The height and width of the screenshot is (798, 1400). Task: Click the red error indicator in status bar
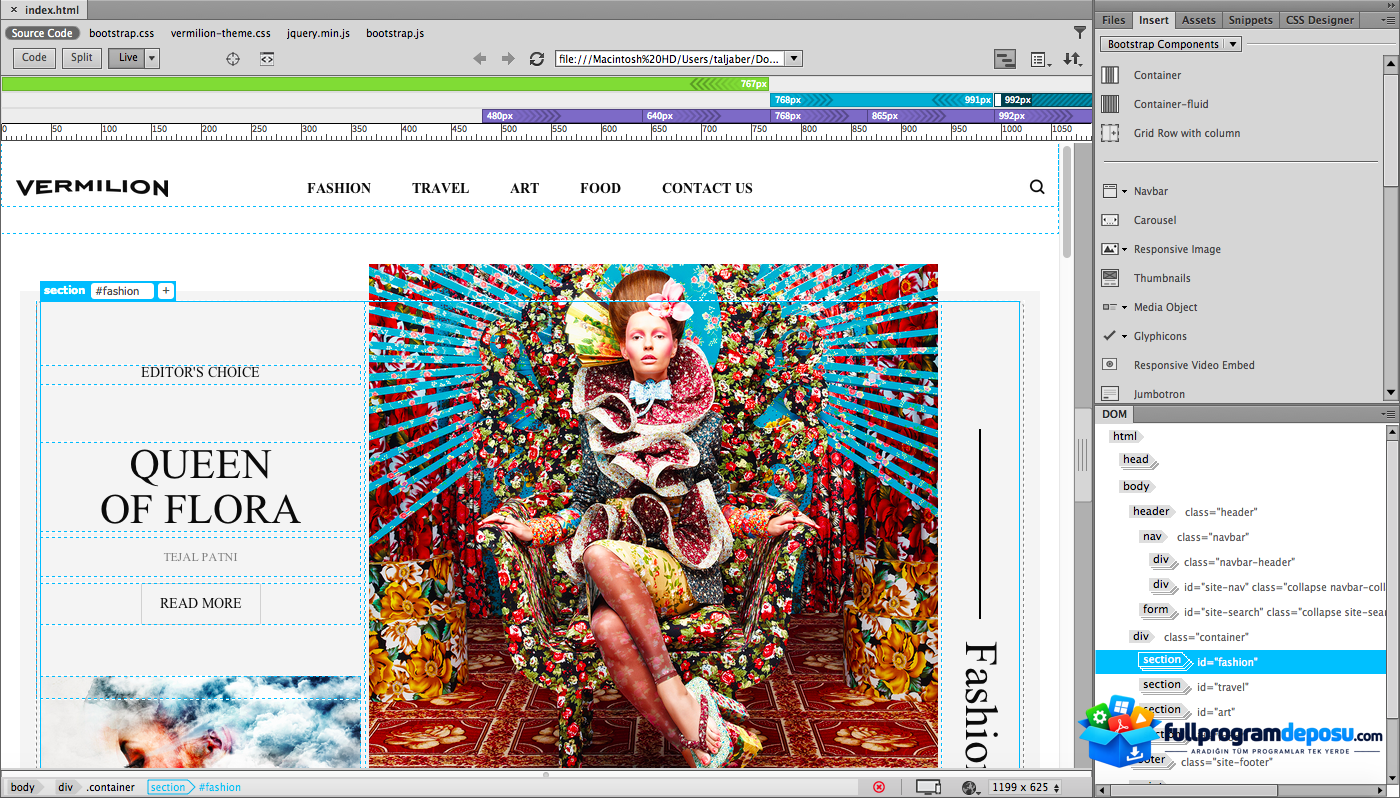pos(879,787)
